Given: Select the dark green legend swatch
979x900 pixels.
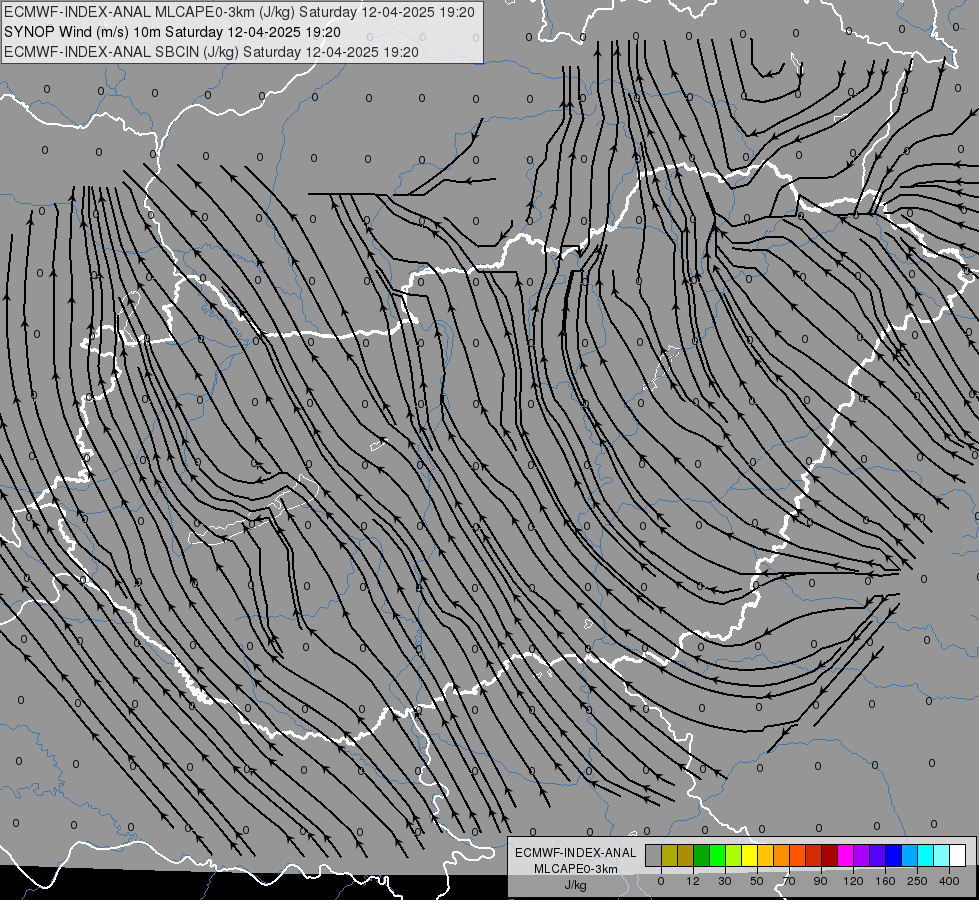Looking at the screenshot, I should tap(702, 855).
